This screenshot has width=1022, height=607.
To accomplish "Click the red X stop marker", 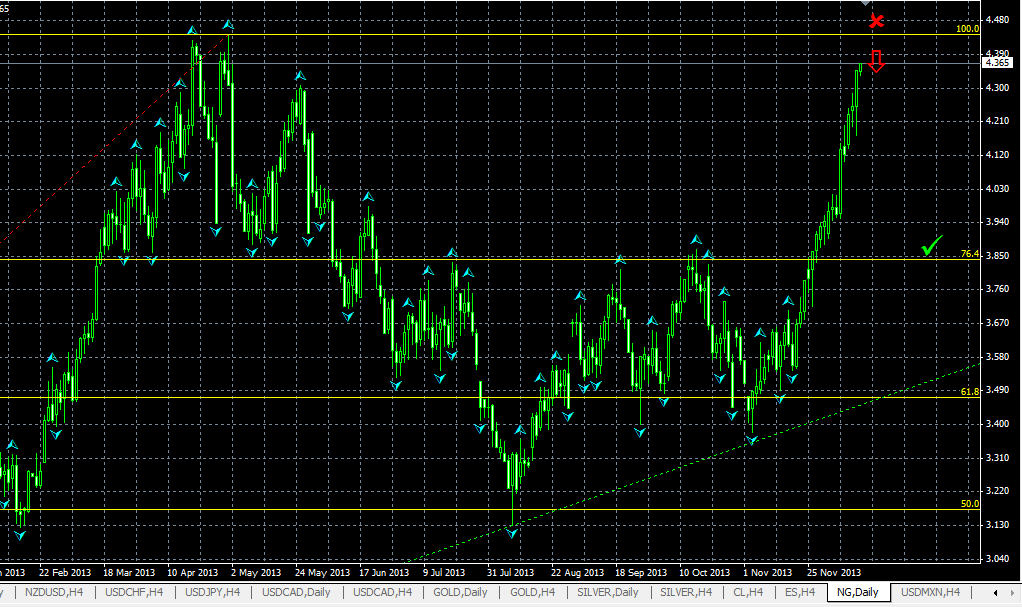I will (877, 21).
